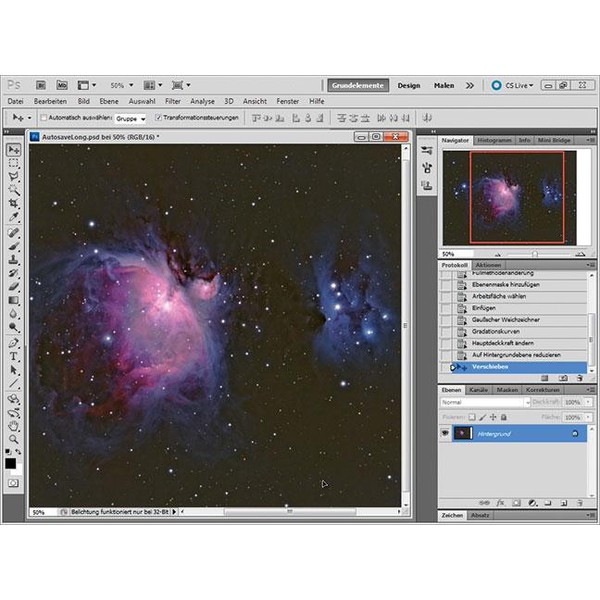Pick the Eyedropper tool
The height and width of the screenshot is (600, 600).
pyautogui.click(x=14, y=217)
